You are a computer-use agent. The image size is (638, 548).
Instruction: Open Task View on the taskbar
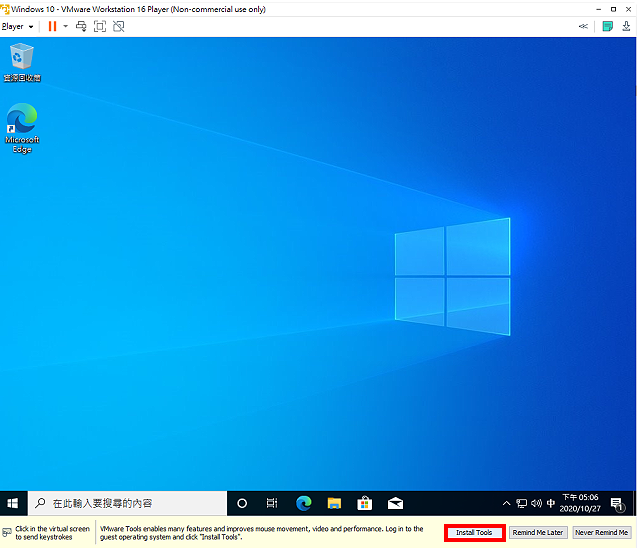pos(272,503)
